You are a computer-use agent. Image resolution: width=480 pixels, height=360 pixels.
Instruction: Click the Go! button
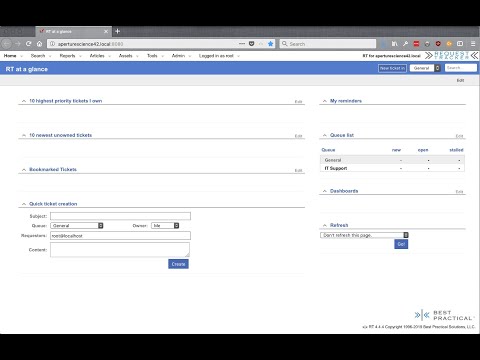(401, 244)
